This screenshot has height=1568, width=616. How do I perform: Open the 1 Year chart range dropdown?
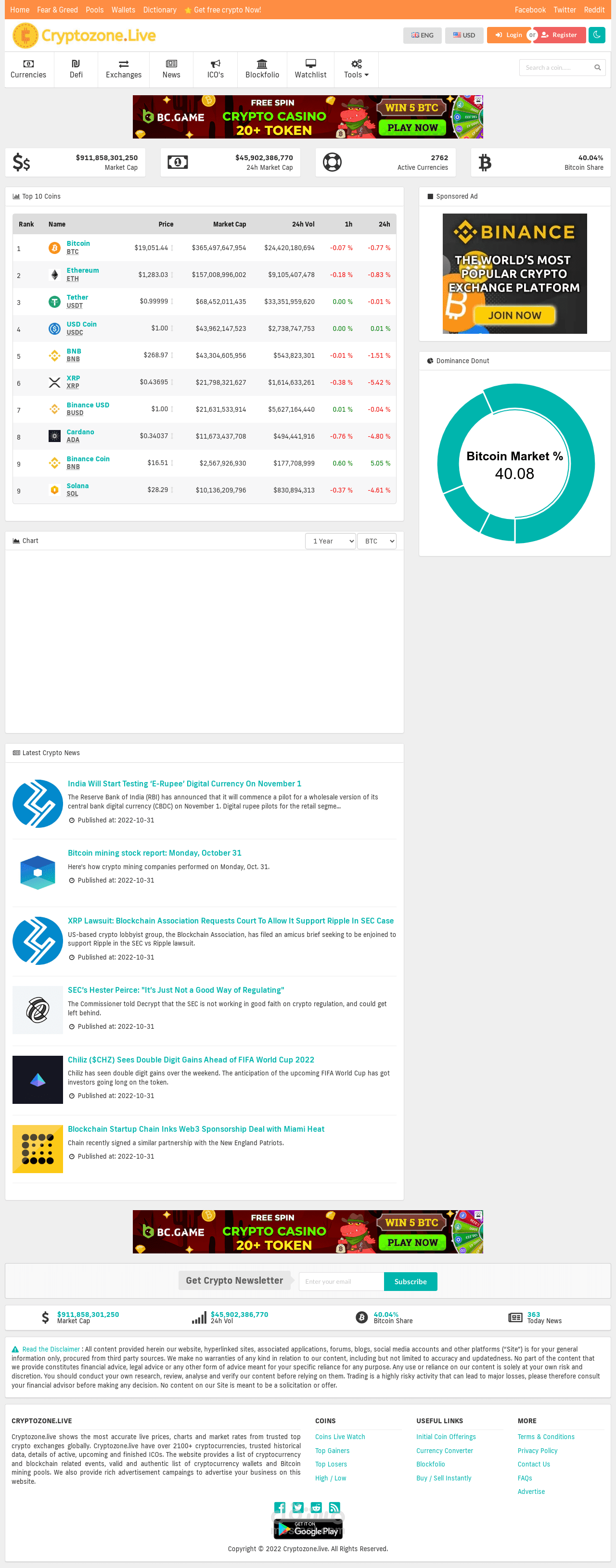coord(330,541)
